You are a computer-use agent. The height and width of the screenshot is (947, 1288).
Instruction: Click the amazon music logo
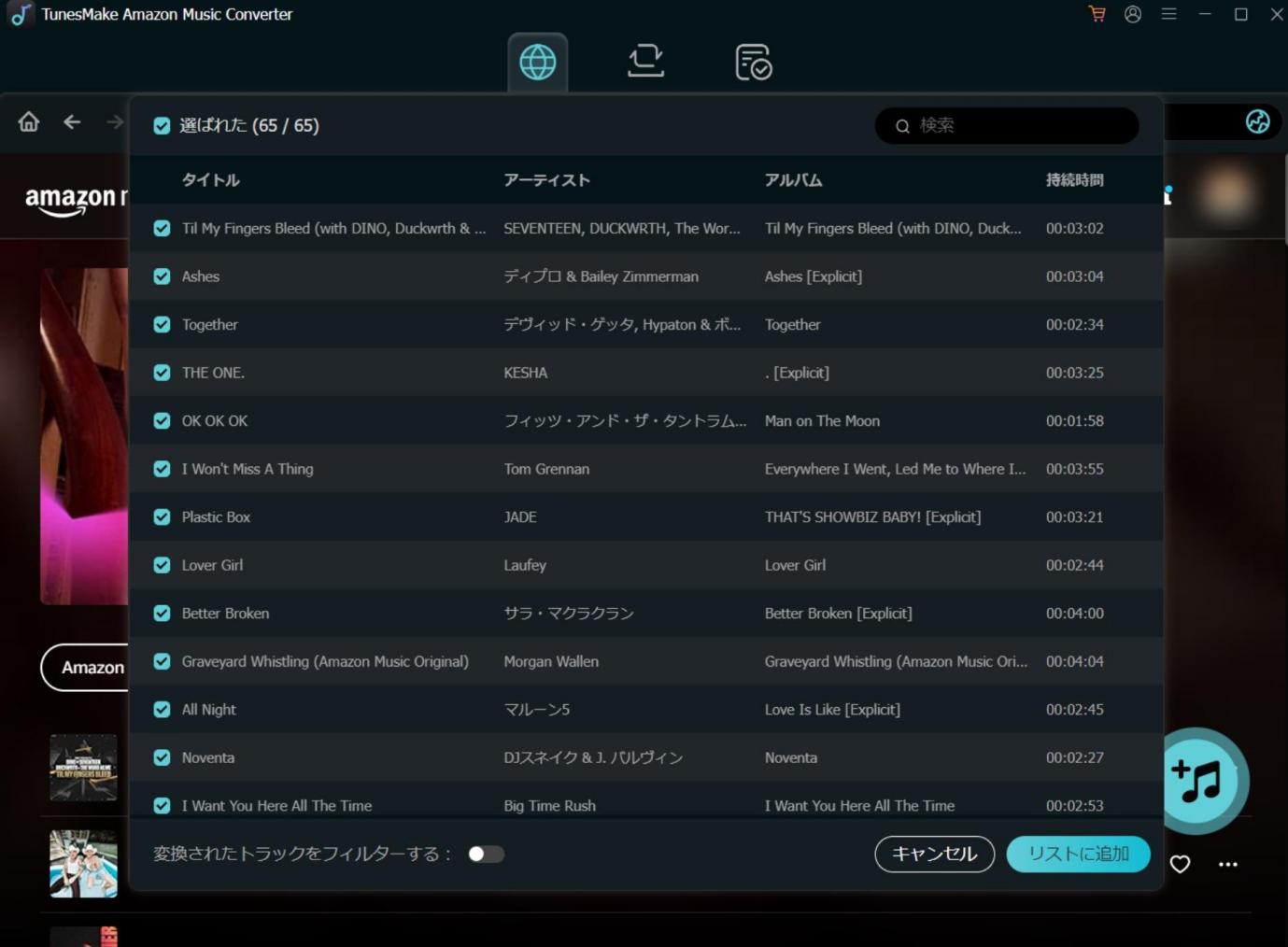77,199
